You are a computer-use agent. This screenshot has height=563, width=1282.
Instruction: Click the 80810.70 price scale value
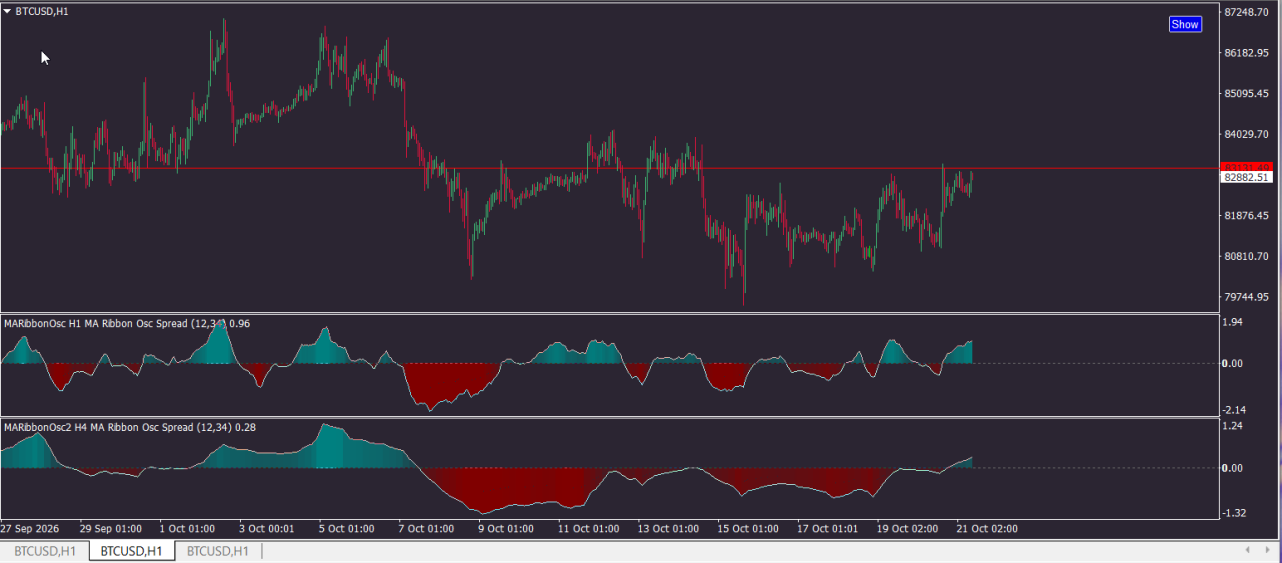pos(1246,257)
